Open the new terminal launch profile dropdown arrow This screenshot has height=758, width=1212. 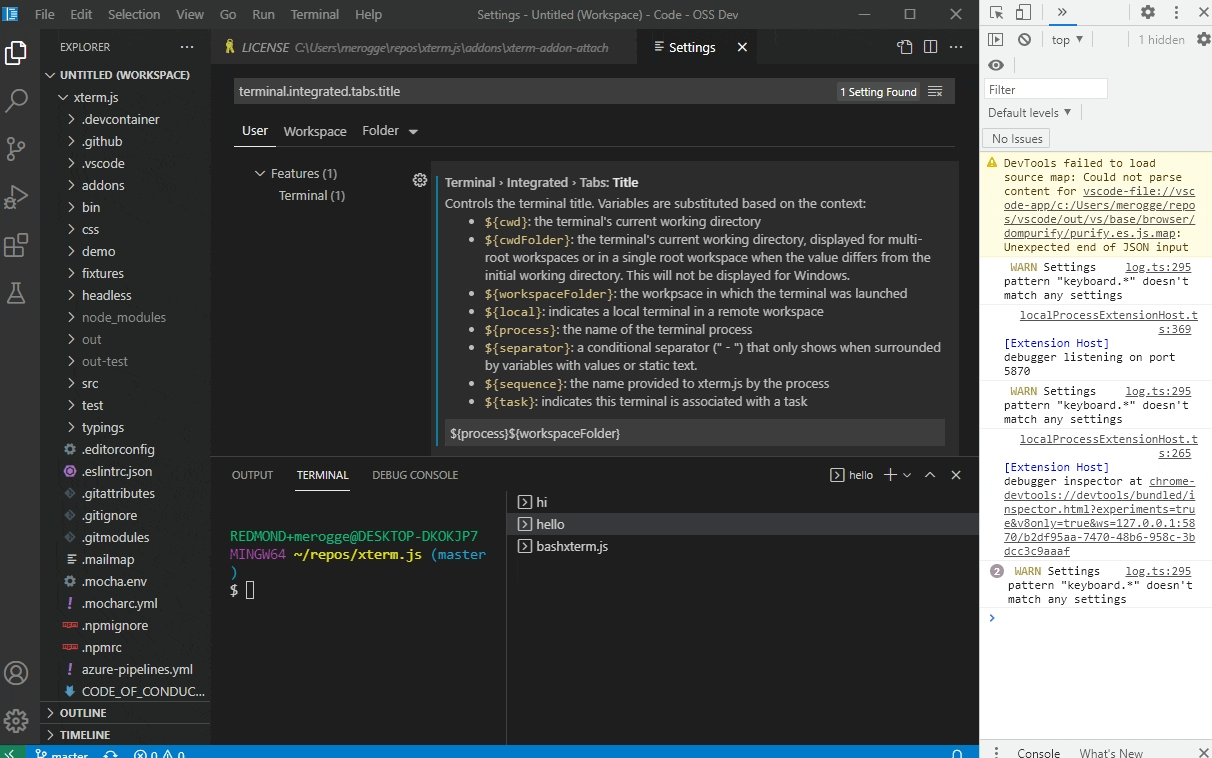[x=908, y=475]
